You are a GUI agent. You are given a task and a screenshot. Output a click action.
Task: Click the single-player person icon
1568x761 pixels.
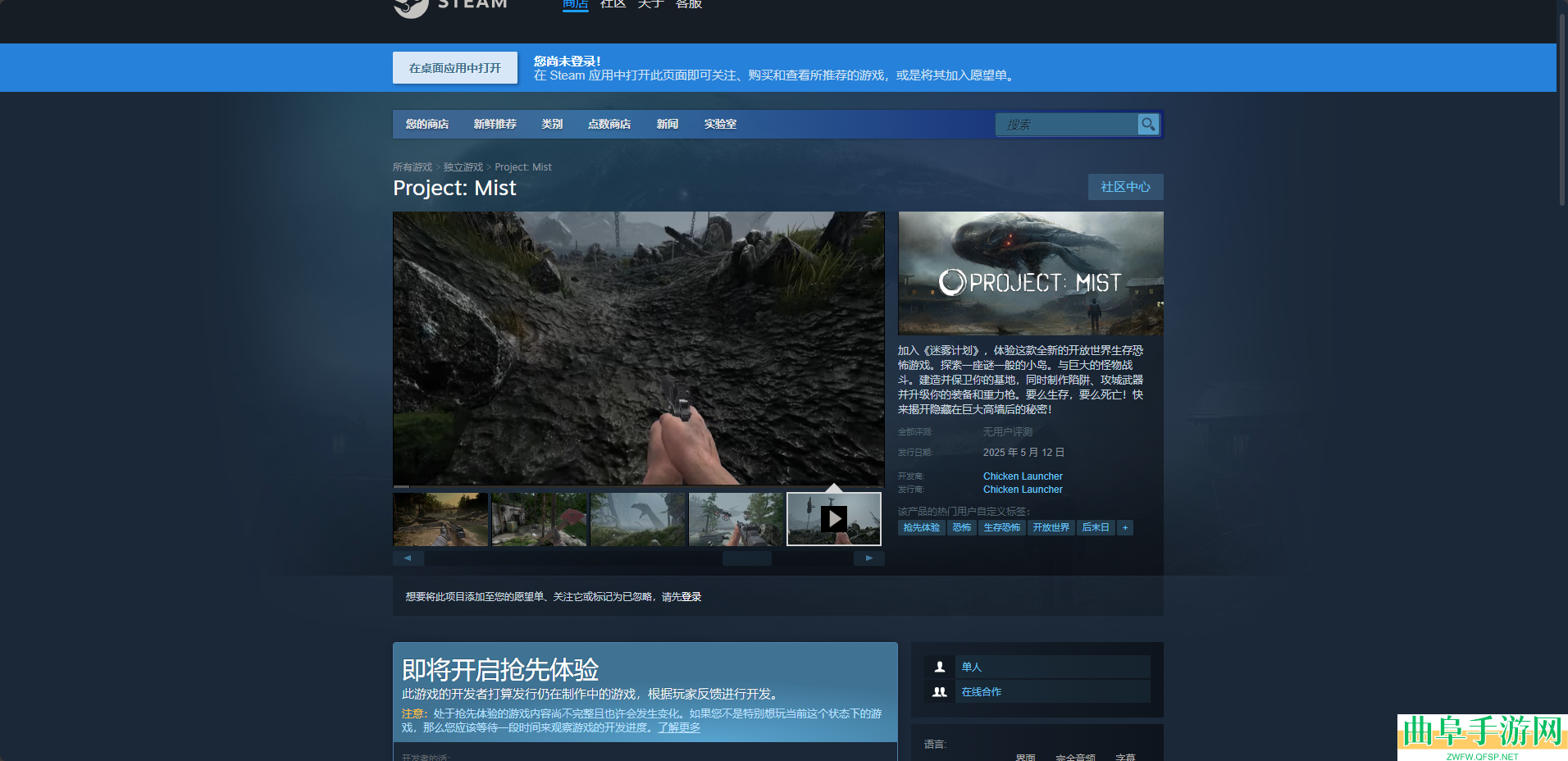click(x=940, y=667)
